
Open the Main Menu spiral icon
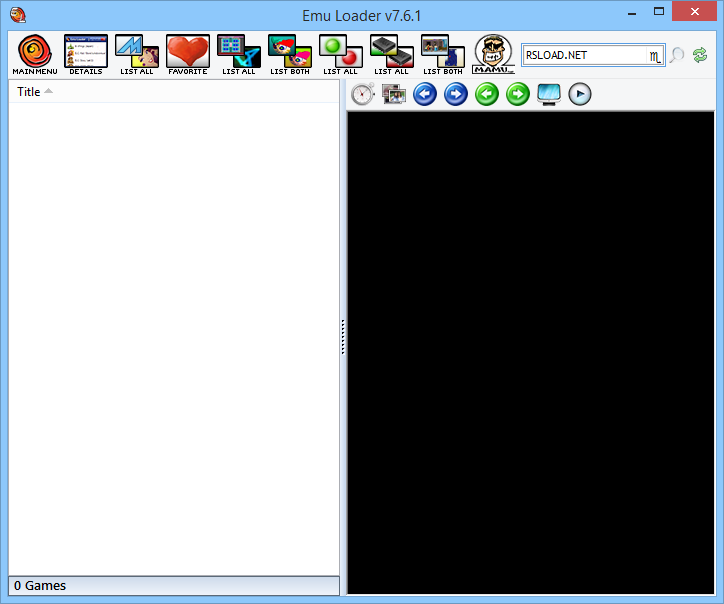[x=35, y=54]
